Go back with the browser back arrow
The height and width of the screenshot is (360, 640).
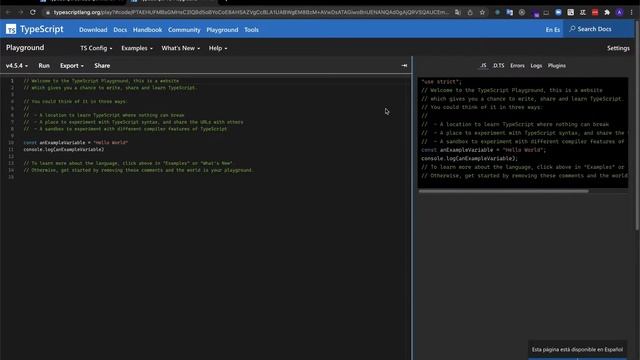8,12
